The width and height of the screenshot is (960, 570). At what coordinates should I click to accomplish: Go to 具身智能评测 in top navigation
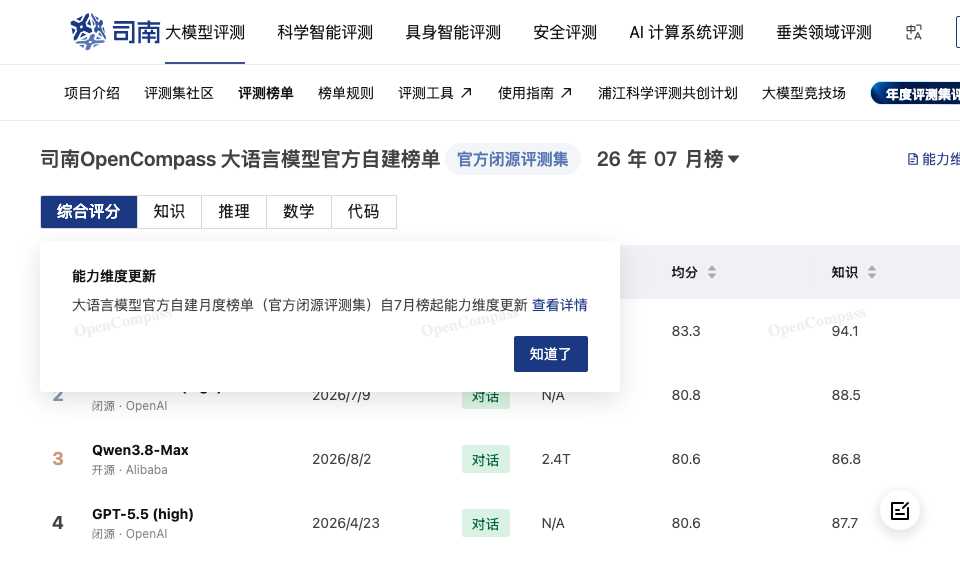[x=453, y=32]
